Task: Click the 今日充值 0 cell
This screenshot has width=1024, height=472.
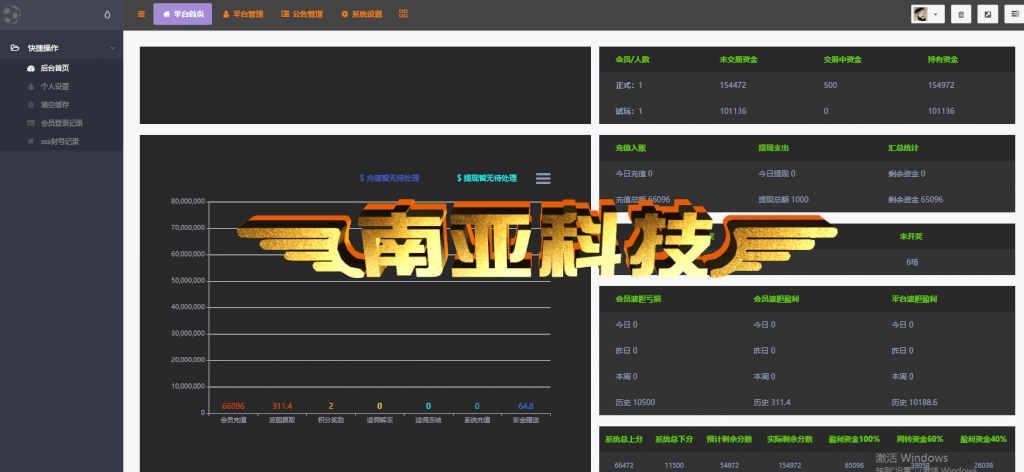Action: pos(633,174)
